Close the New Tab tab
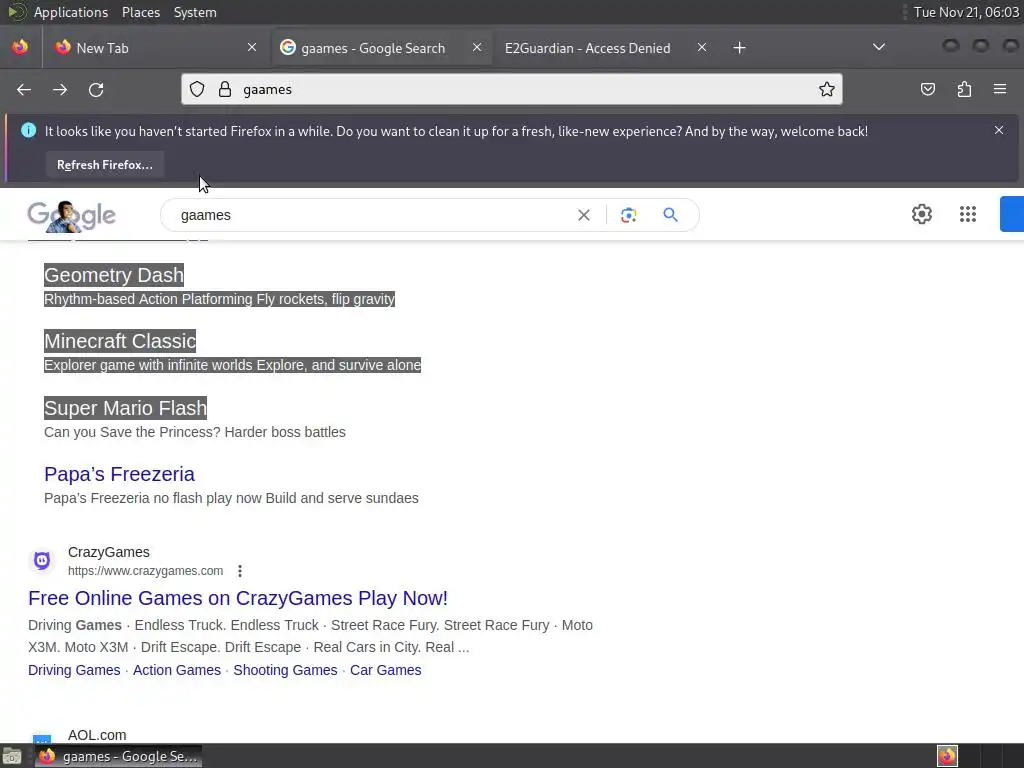 tap(252, 47)
